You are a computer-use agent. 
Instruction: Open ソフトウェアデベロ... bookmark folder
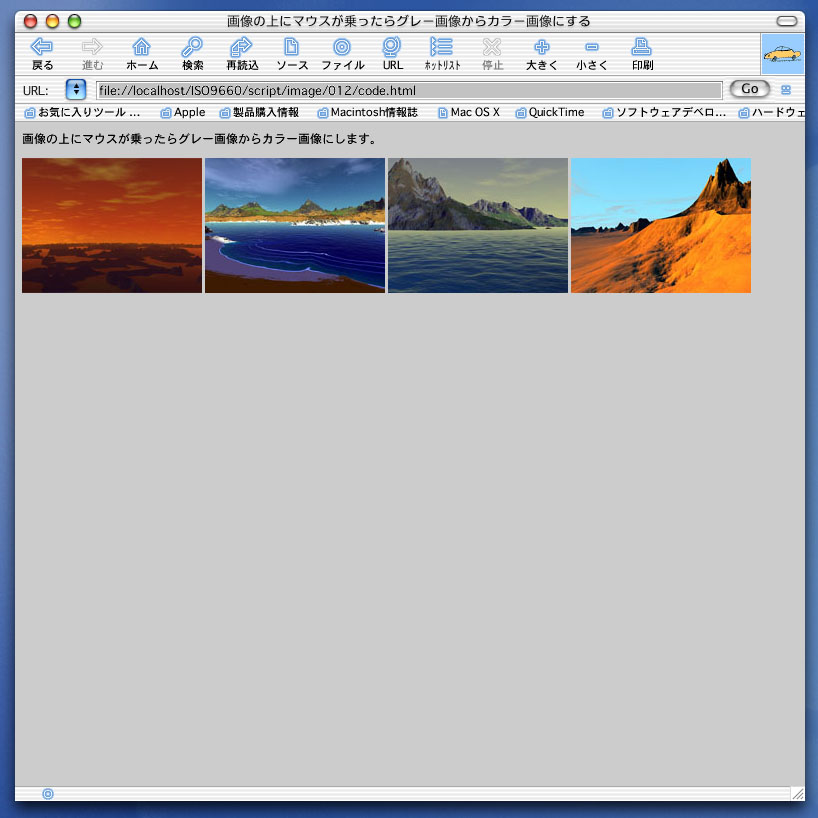click(664, 112)
